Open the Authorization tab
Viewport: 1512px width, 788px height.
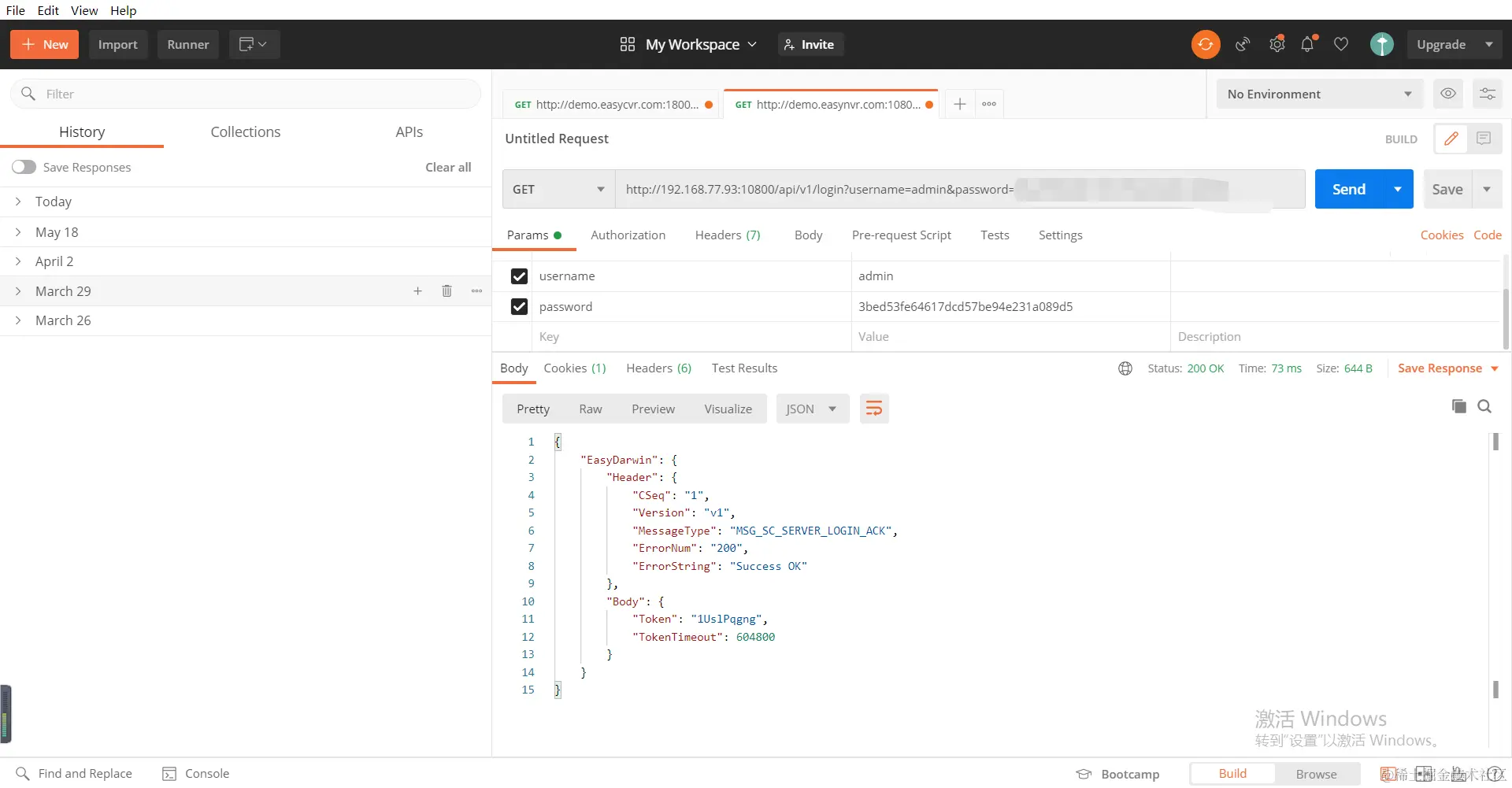pyautogui.click(x=628, y=235)
